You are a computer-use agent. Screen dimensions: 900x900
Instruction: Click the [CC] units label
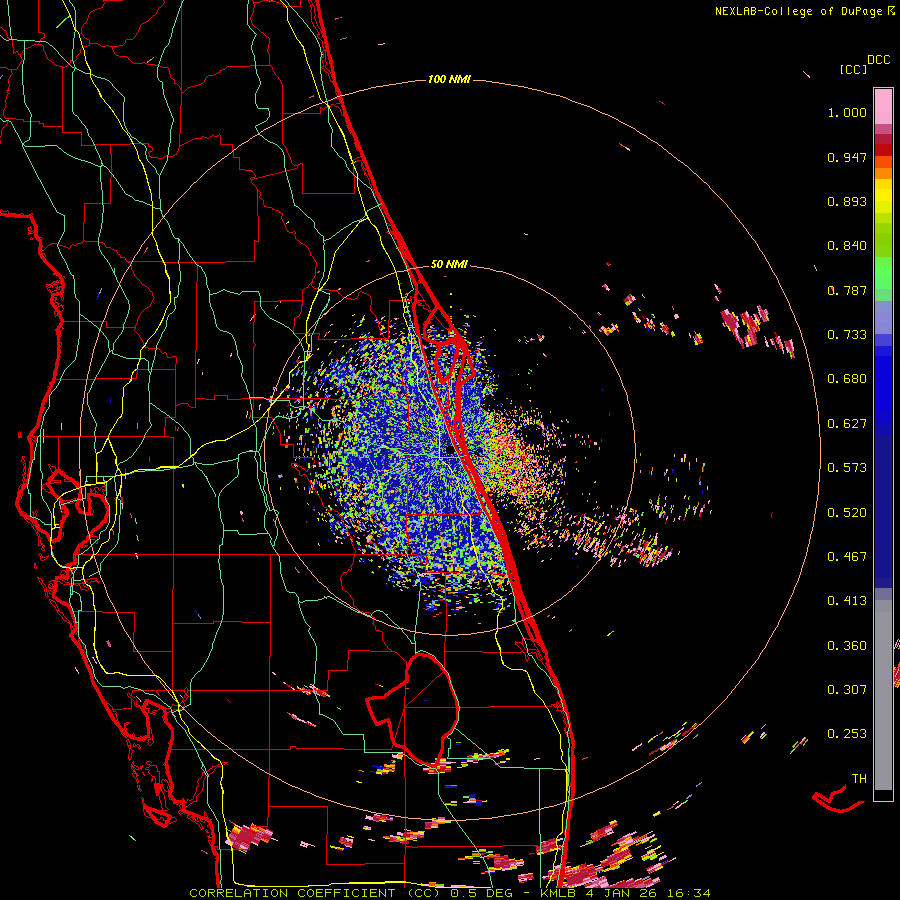click(853, 69)
